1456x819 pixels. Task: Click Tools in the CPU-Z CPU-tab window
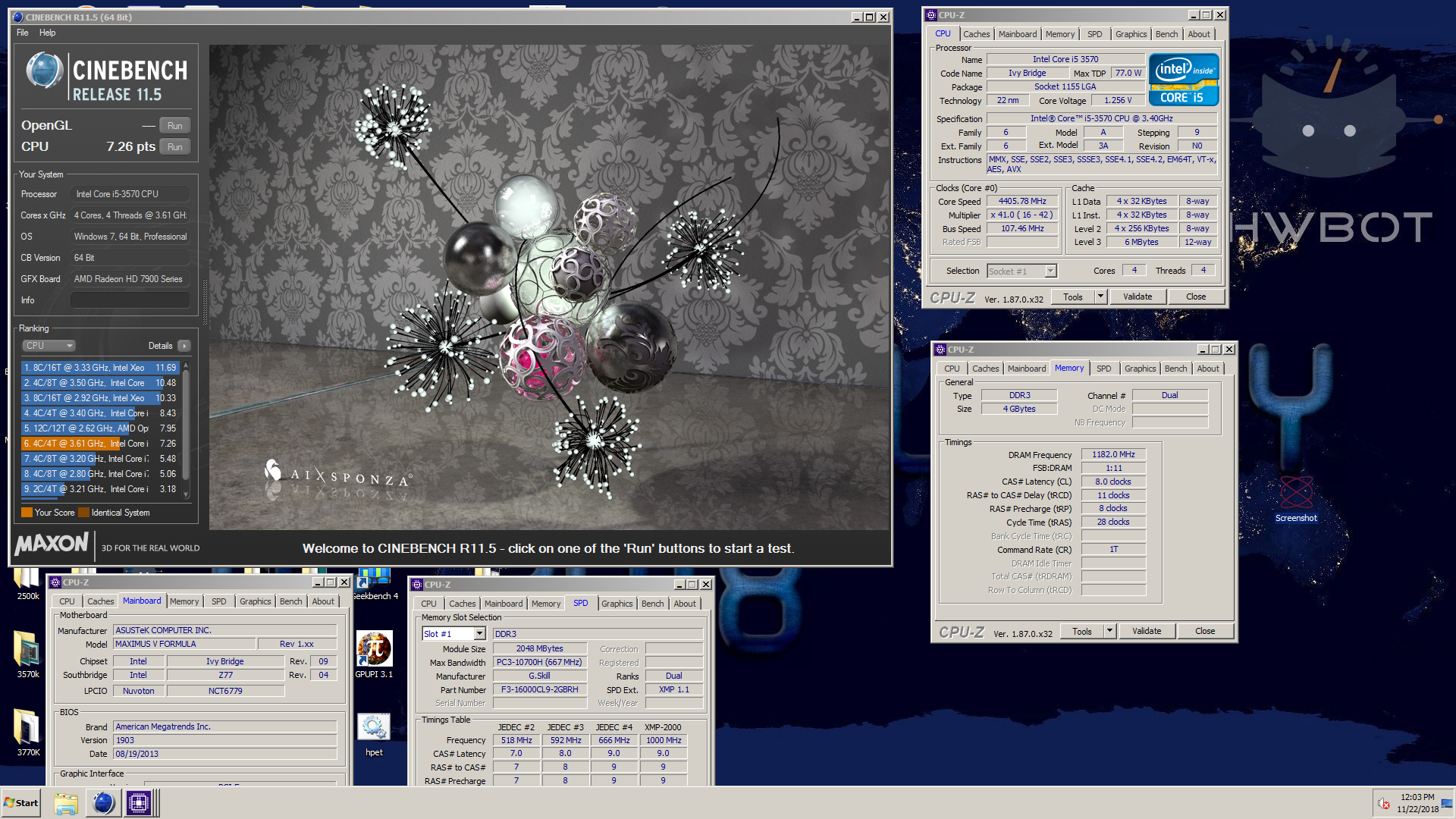[x=1072, y=297]
